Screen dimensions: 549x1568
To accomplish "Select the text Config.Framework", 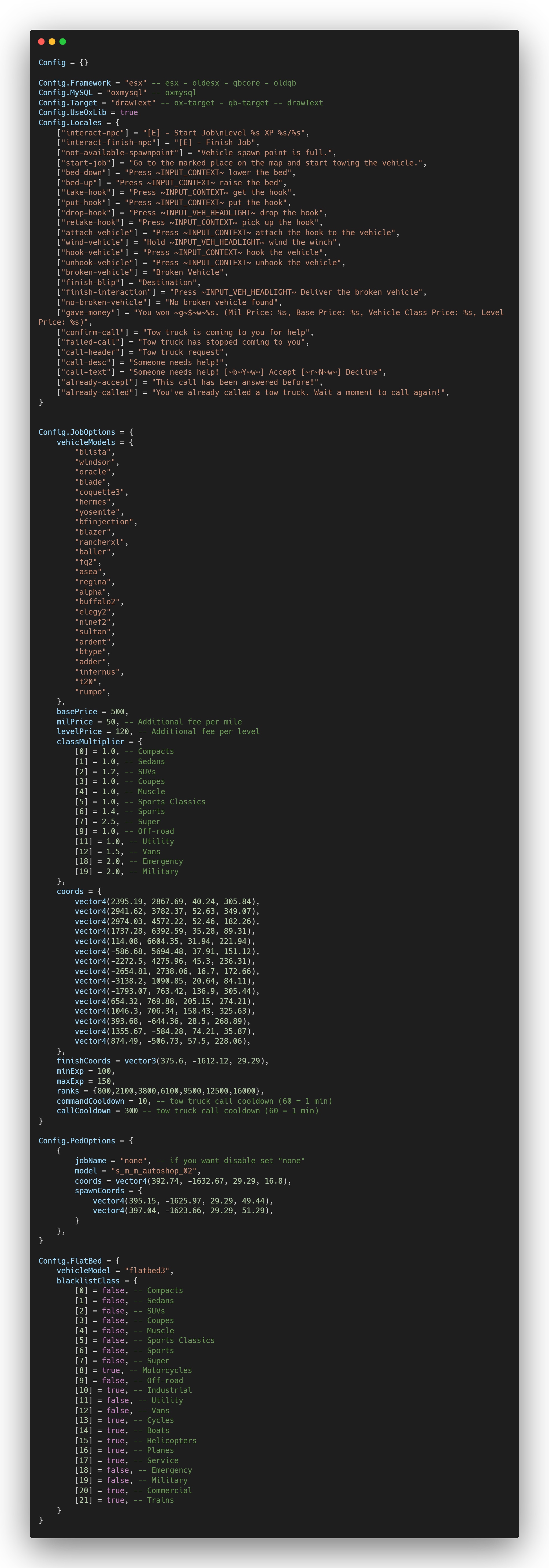I will point(74,83).
